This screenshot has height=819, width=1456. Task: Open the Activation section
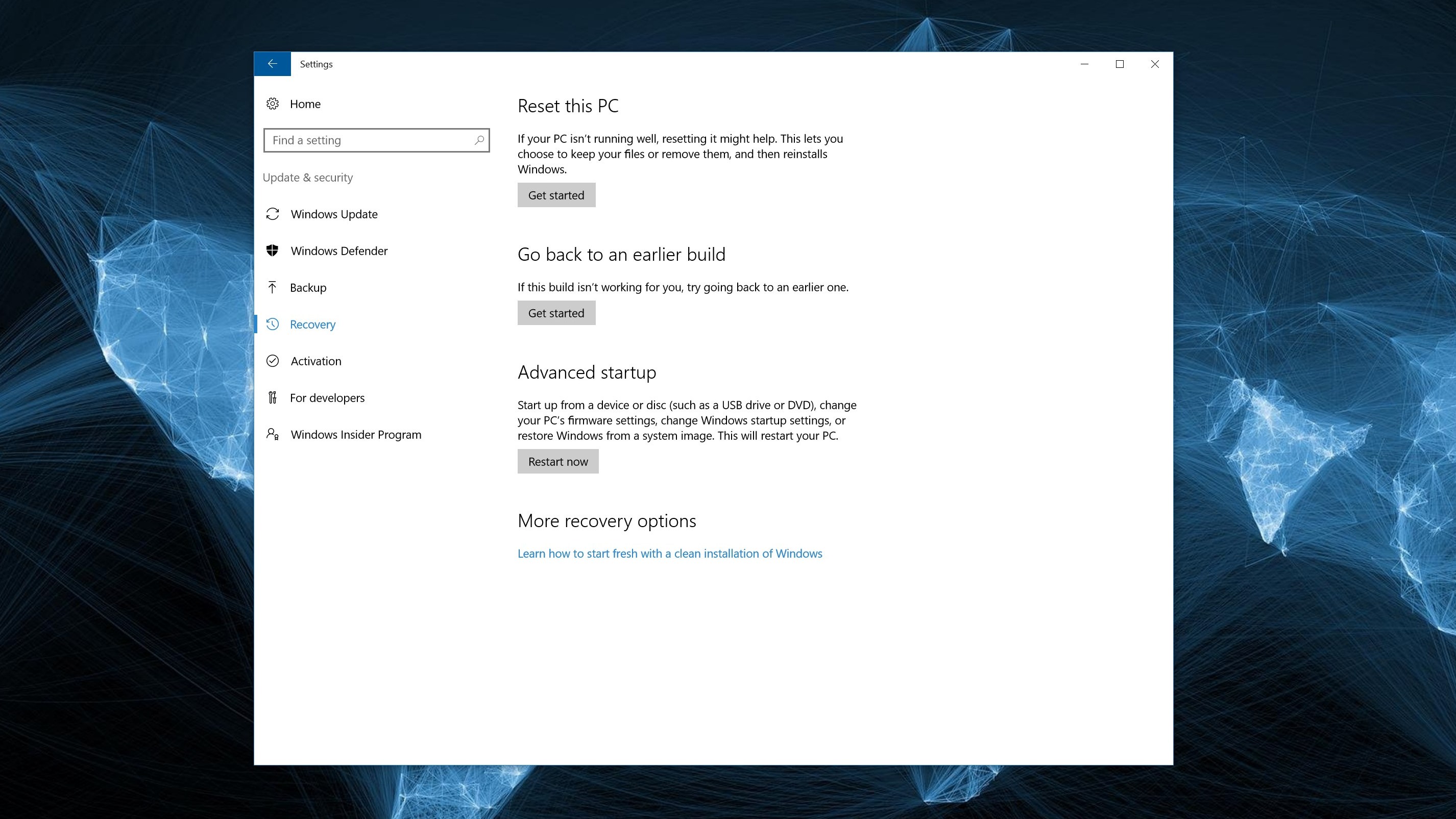(x=316, y=361)
